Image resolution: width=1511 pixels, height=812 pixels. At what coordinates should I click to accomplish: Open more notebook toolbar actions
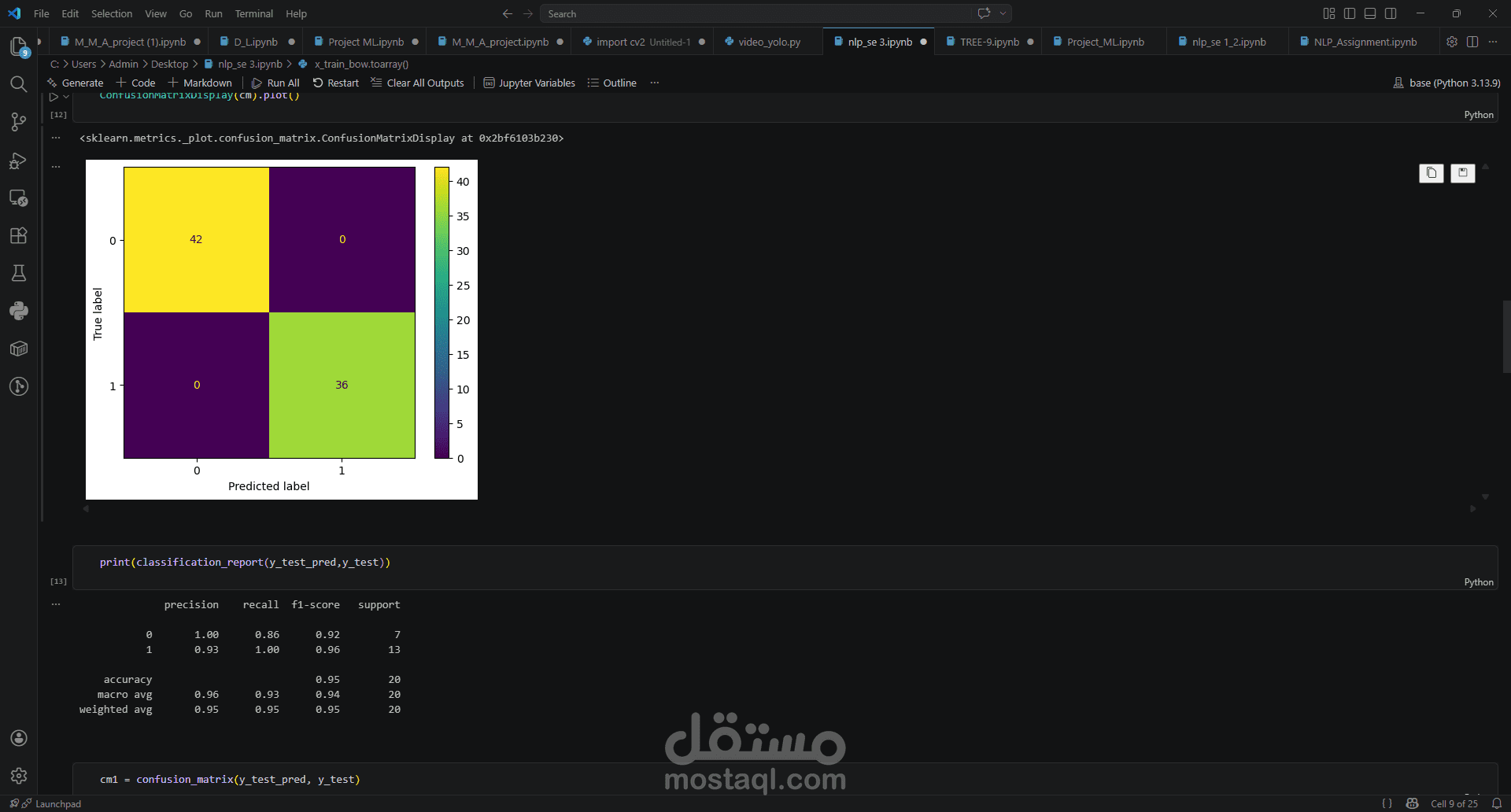click(654, 83)
